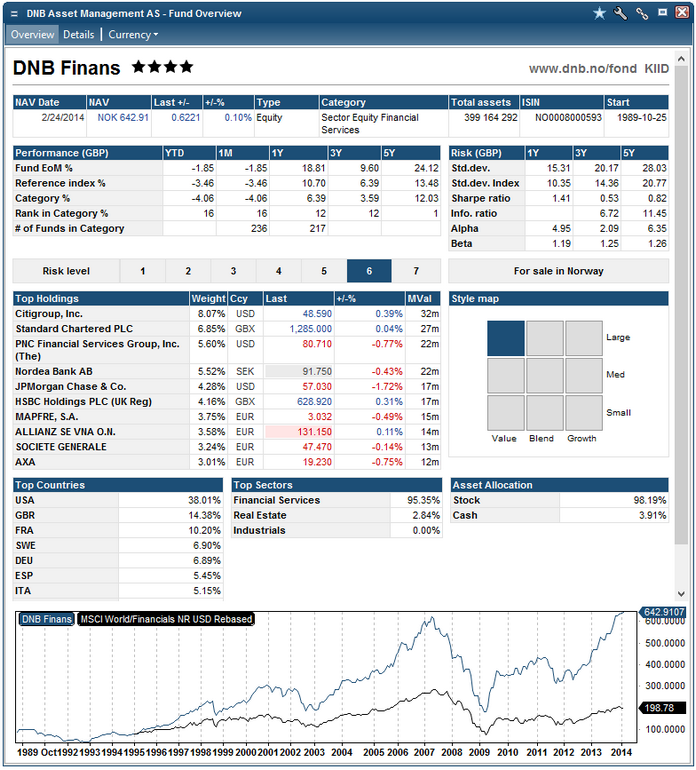Click the Med Blend style map box
The height and width of the screenshot is (770, 696).
pyautogui.click(x=545, y=376)
